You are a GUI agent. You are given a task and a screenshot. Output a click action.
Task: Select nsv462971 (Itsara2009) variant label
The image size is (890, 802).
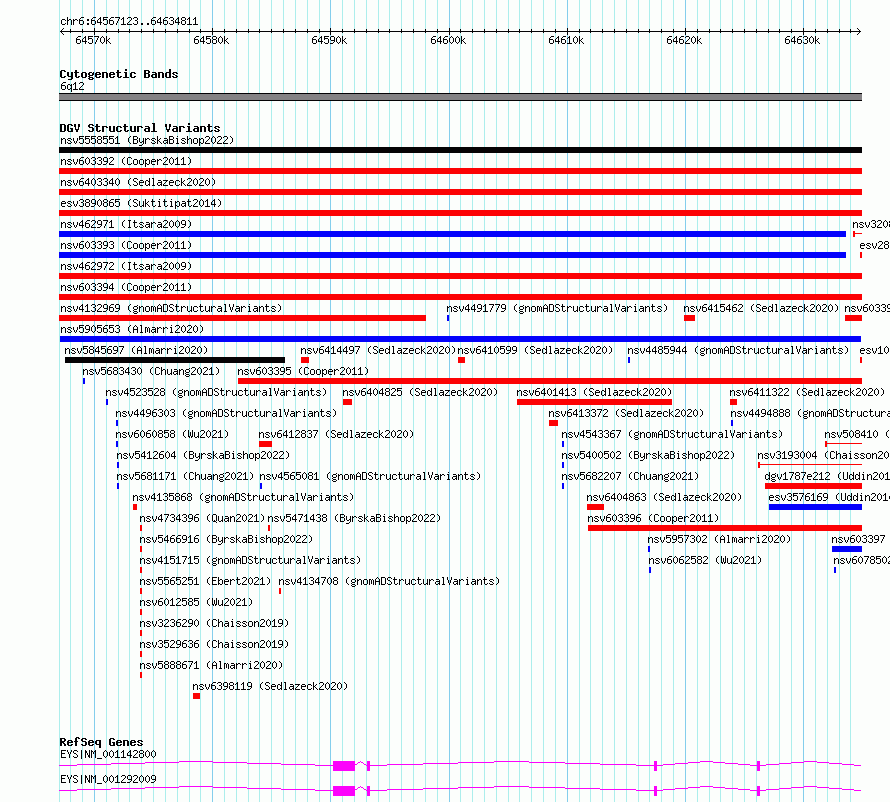pyautogui.click(x=126, y=224)
